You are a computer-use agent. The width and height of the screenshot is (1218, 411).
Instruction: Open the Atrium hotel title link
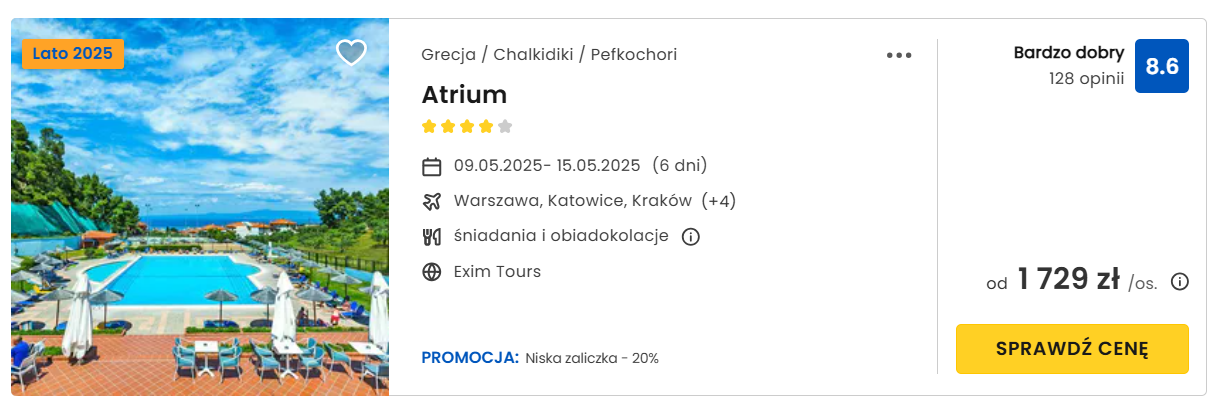[464, 95]
